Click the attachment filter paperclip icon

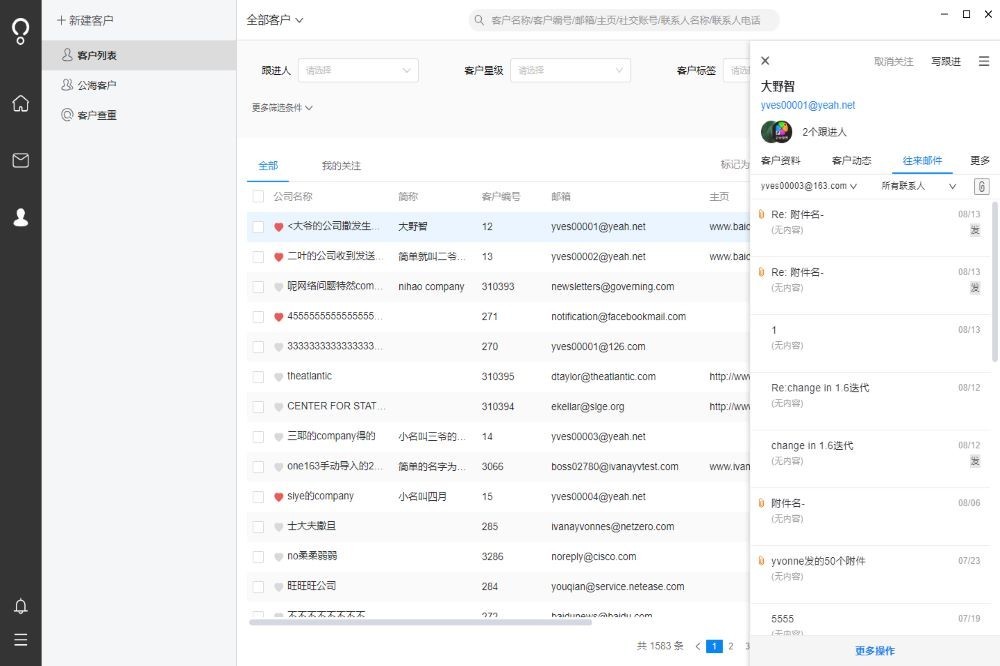(981, 186)
